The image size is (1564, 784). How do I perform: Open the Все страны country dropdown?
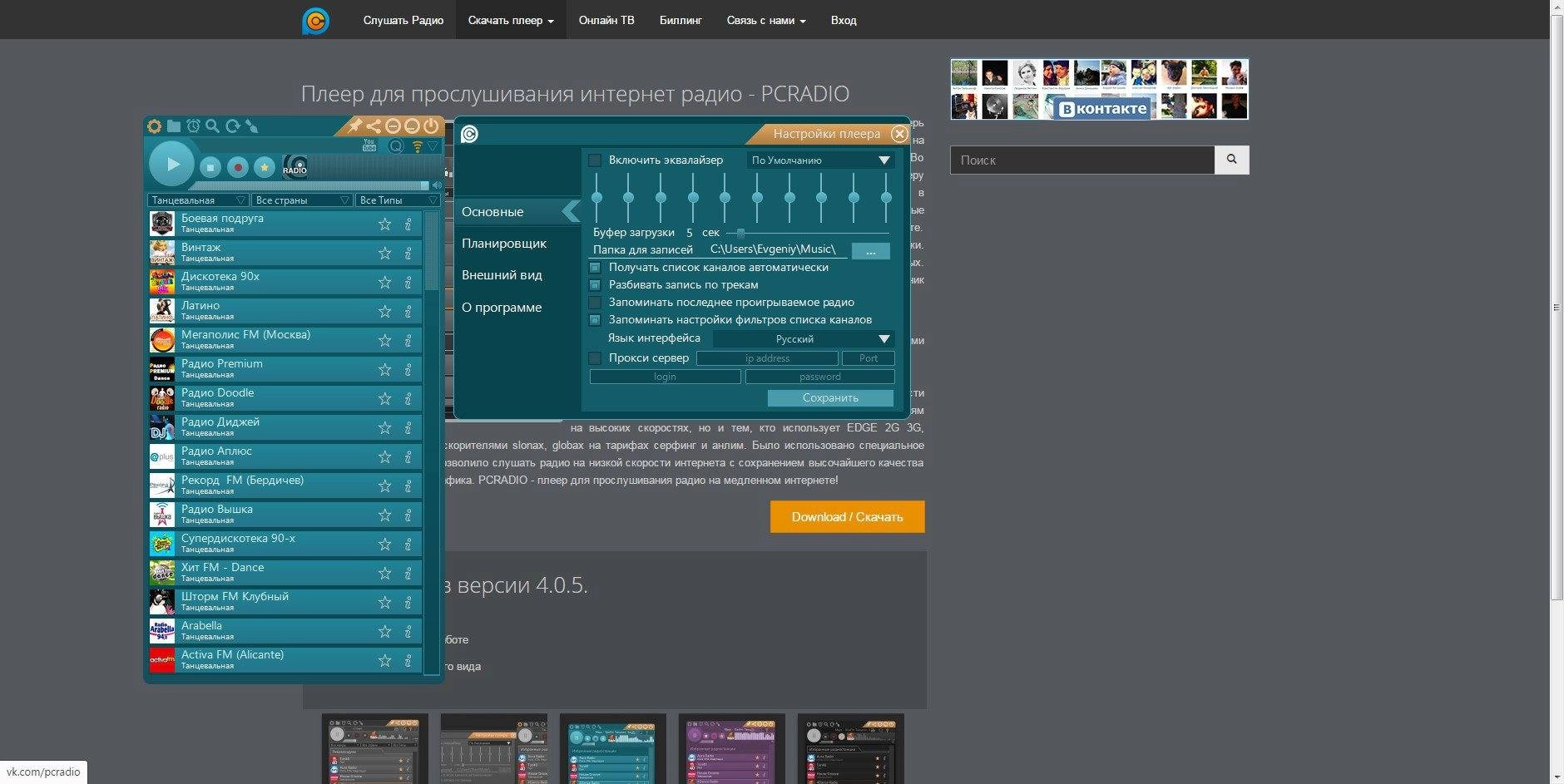(302, 200)
